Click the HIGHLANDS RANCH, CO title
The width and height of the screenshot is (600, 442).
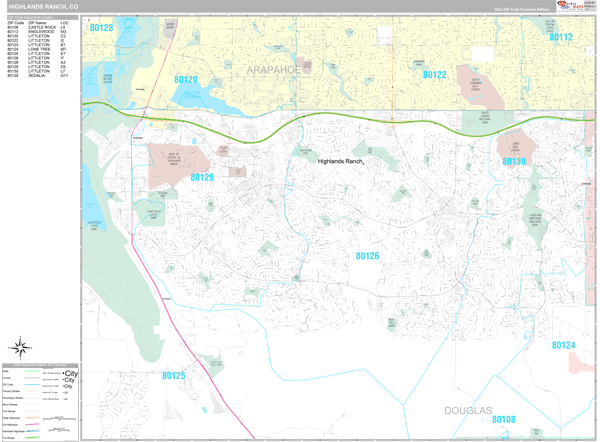tap(43, 7)
